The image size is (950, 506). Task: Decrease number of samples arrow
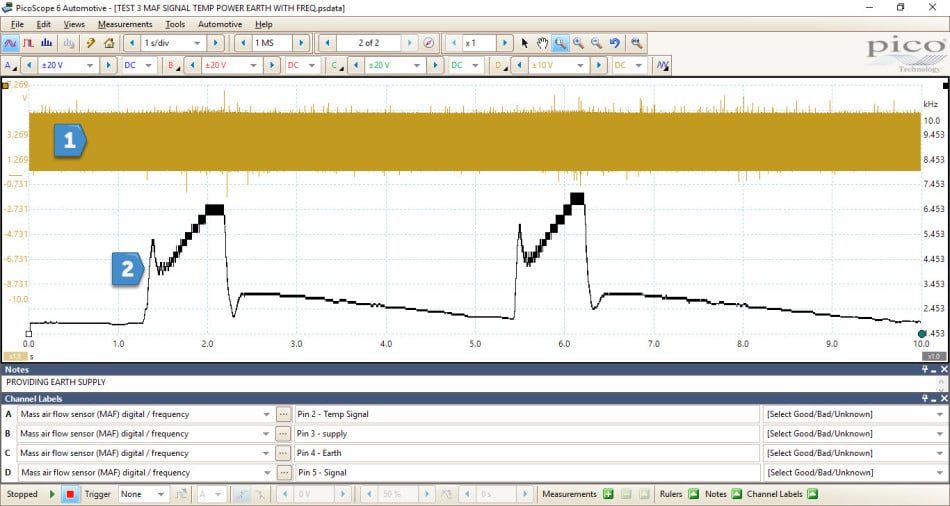(243, 43)
